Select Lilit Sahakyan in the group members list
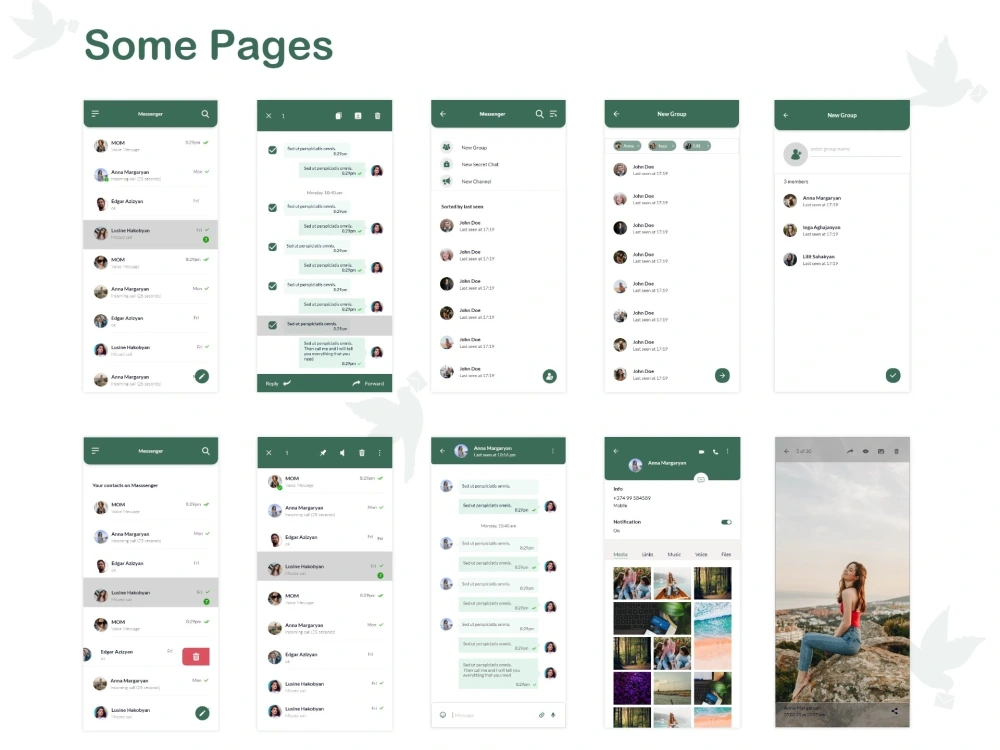The image size is (1000, 750). coord(842,260)
